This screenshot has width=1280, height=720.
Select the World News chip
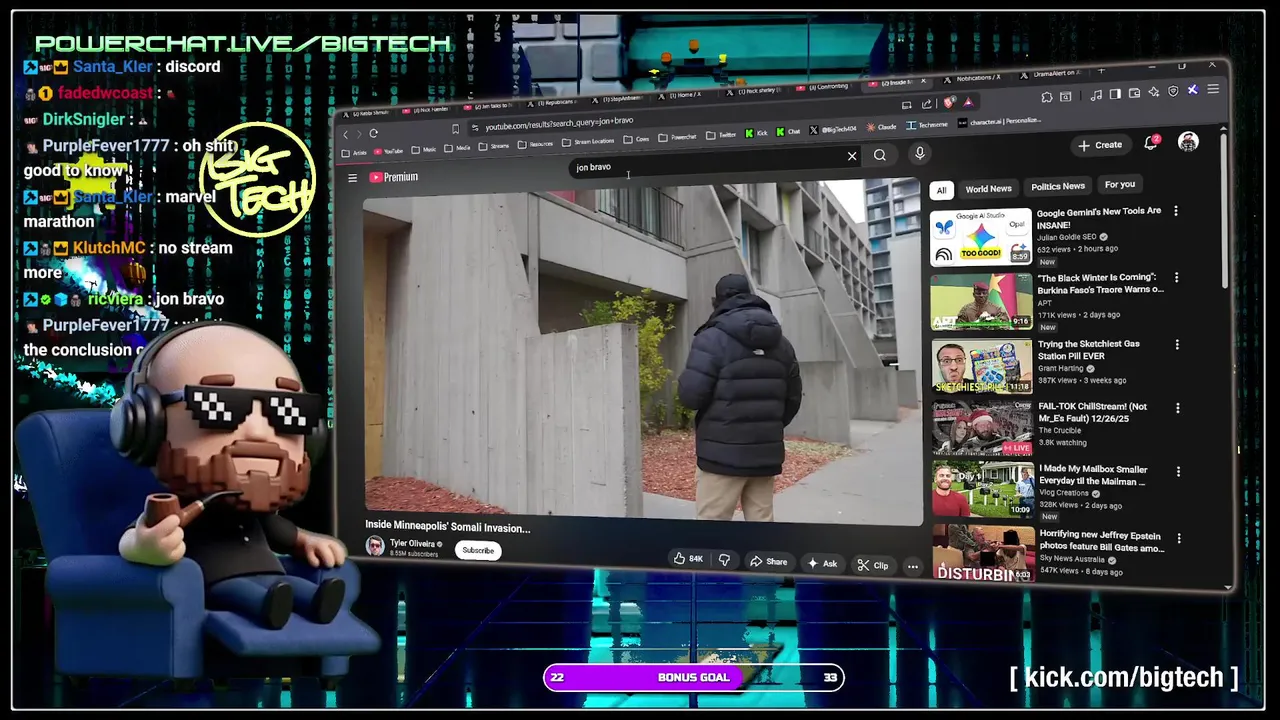988,188
